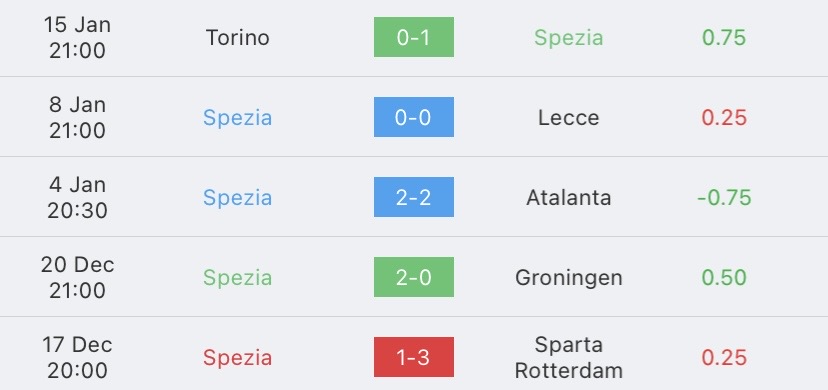The image size is (828, 390).
Task: Click red Spezia in Sparta Rotterdam match
Action: (238, 358)
